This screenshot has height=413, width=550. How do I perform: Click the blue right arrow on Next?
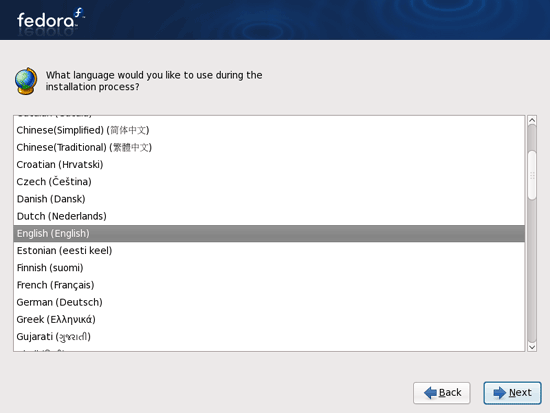(x=499, y=393)
